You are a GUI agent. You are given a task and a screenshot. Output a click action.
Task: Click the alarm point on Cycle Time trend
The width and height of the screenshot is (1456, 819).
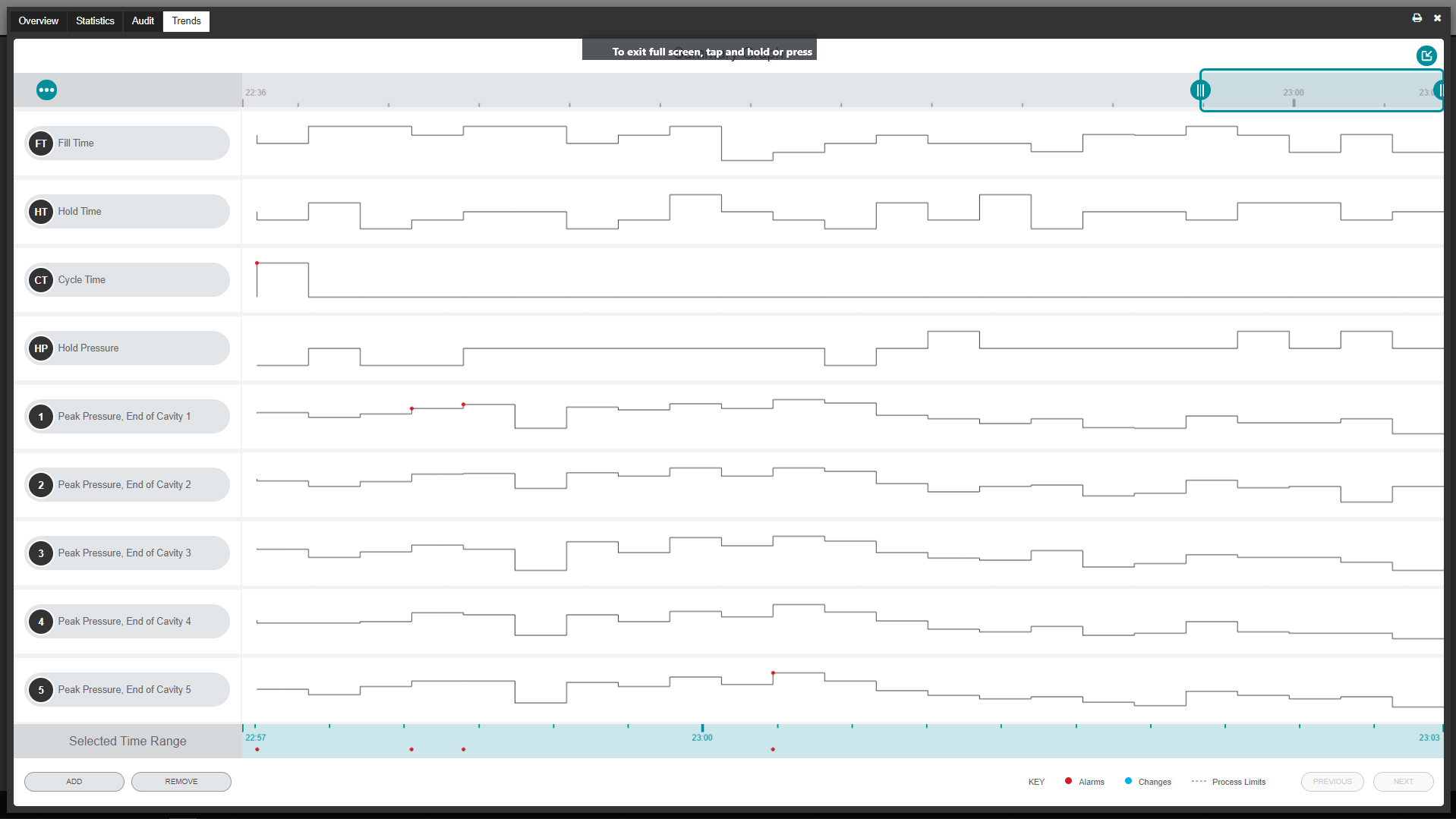pyautogui.click(x=257, y=263)
